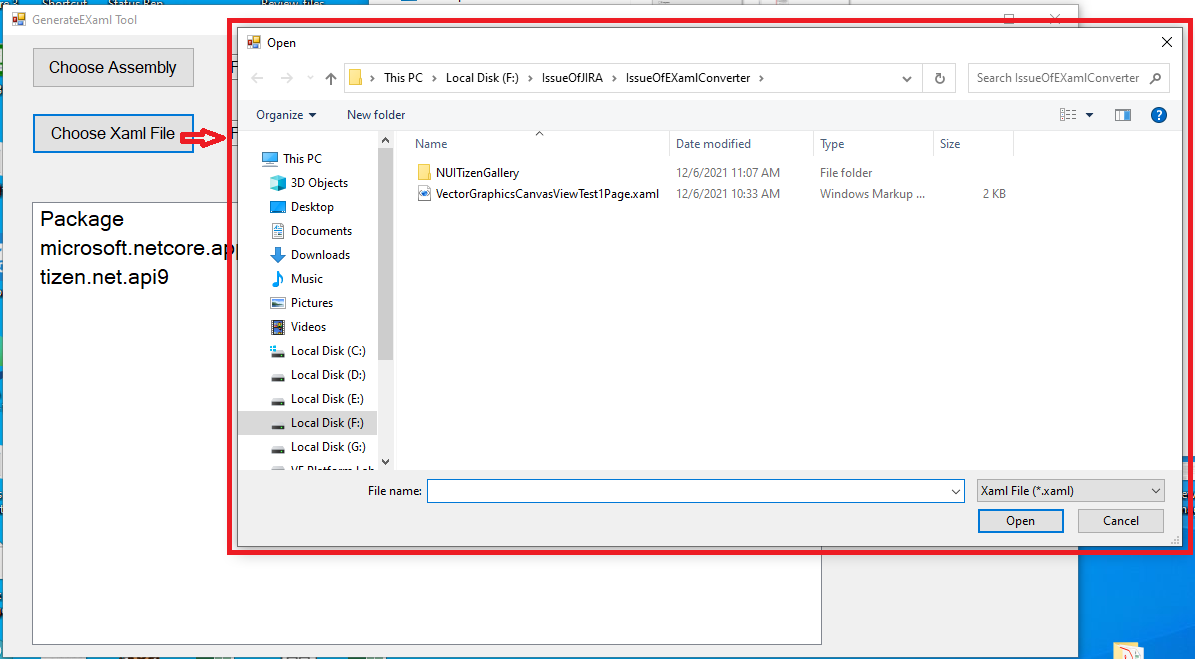
Task: Toggle the preview pane
Action: 1123,115
